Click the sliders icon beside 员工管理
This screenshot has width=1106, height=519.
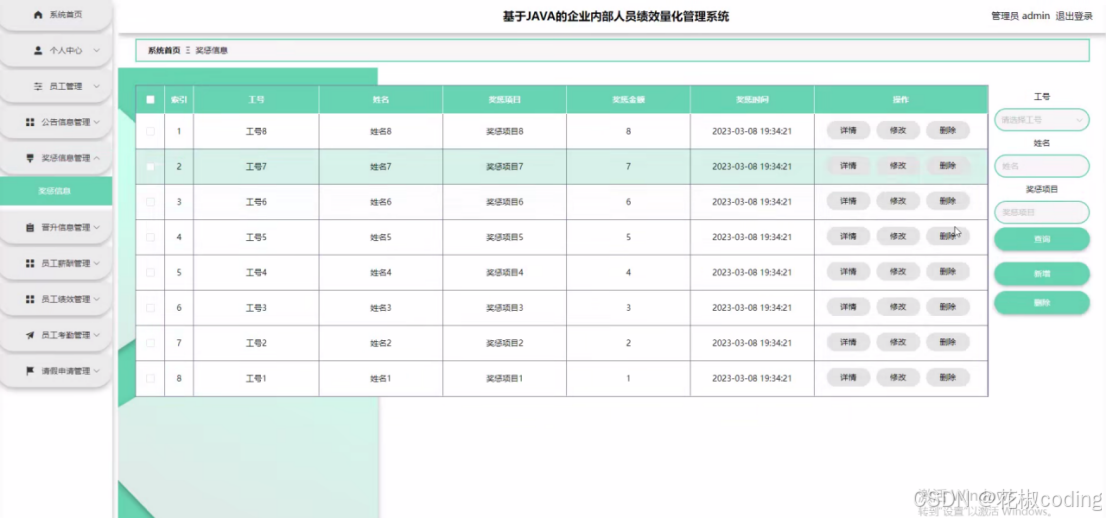[38, 86]
